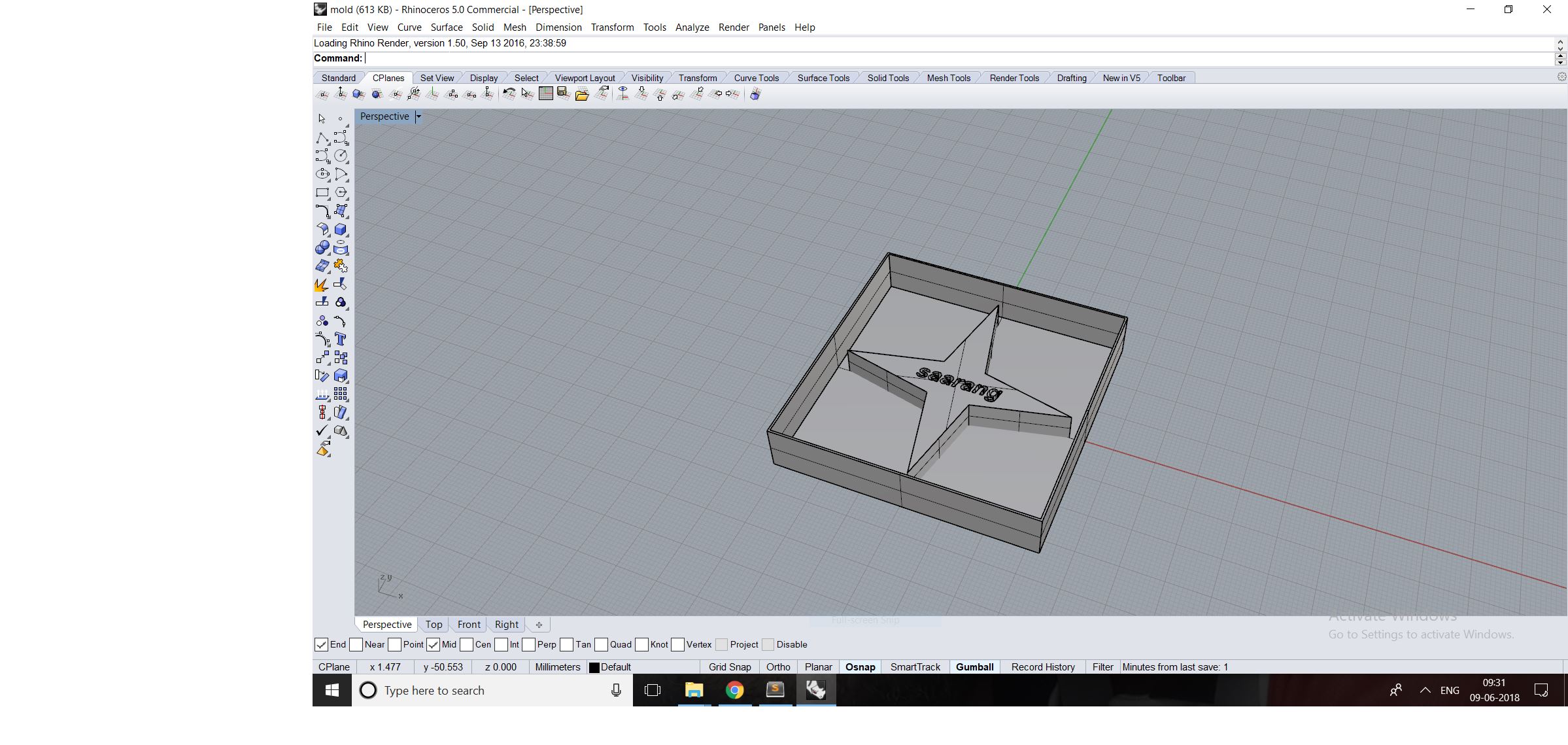The height and width of the screenshot is (745, 1568).
Task: Expand the Render menu
Action: pyautogui.click(x=734, y=27)
